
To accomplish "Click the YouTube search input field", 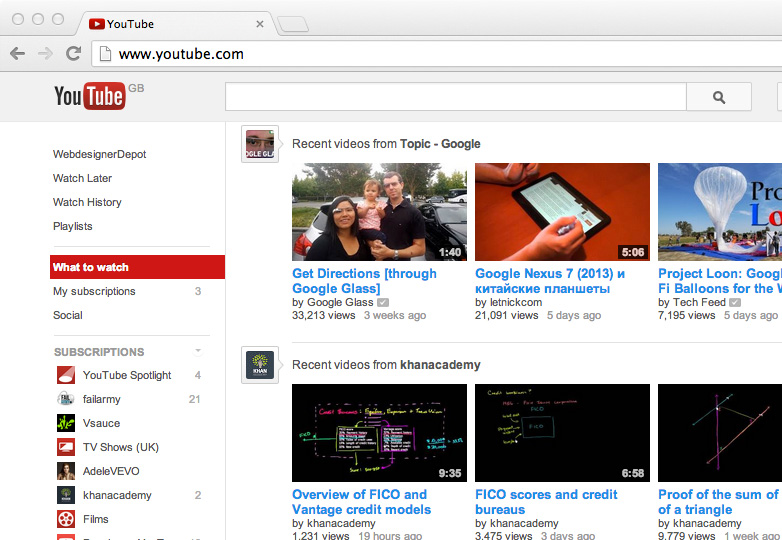I will tap(455, 97).
